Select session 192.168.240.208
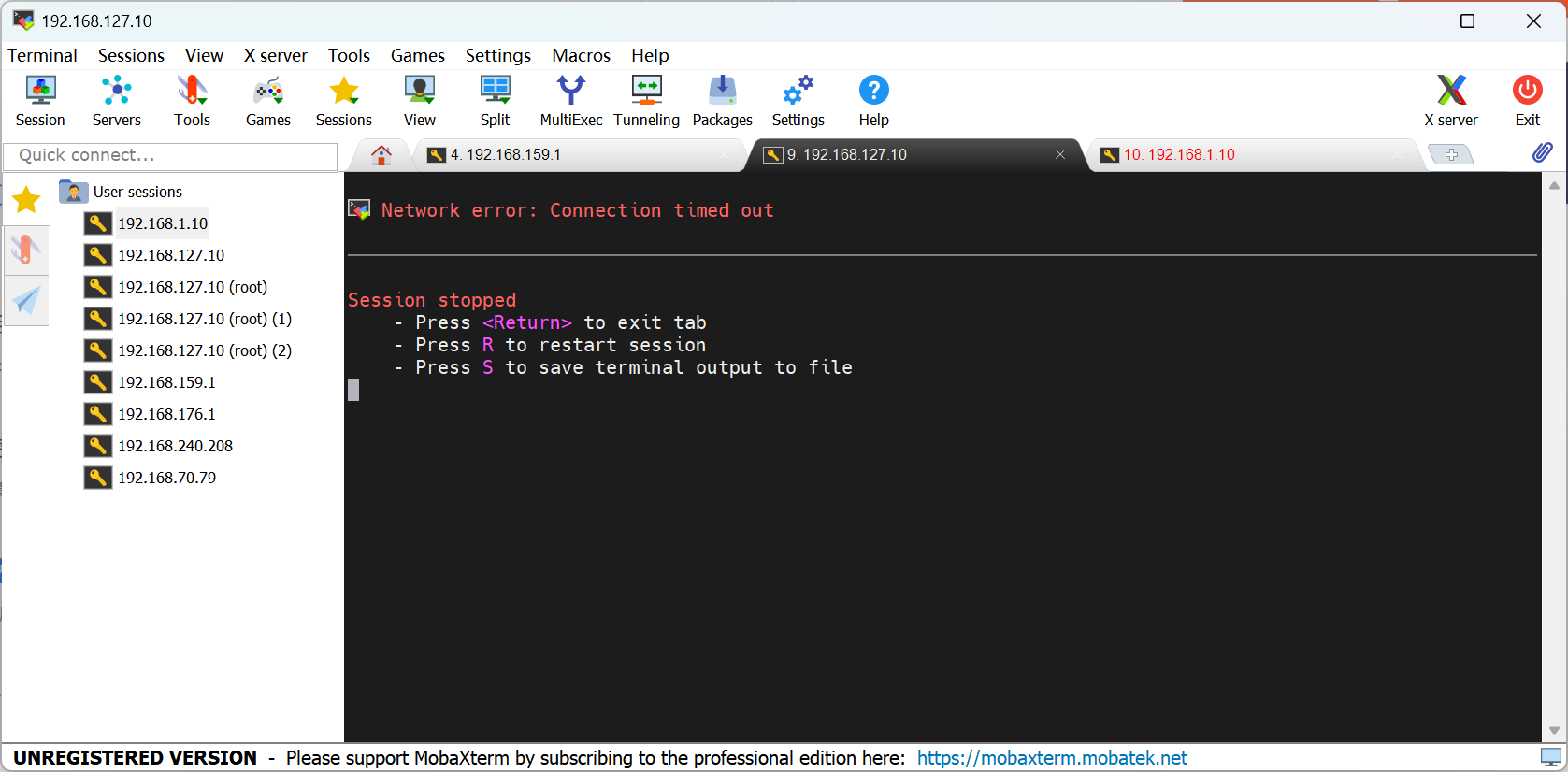 click(159, 446)
